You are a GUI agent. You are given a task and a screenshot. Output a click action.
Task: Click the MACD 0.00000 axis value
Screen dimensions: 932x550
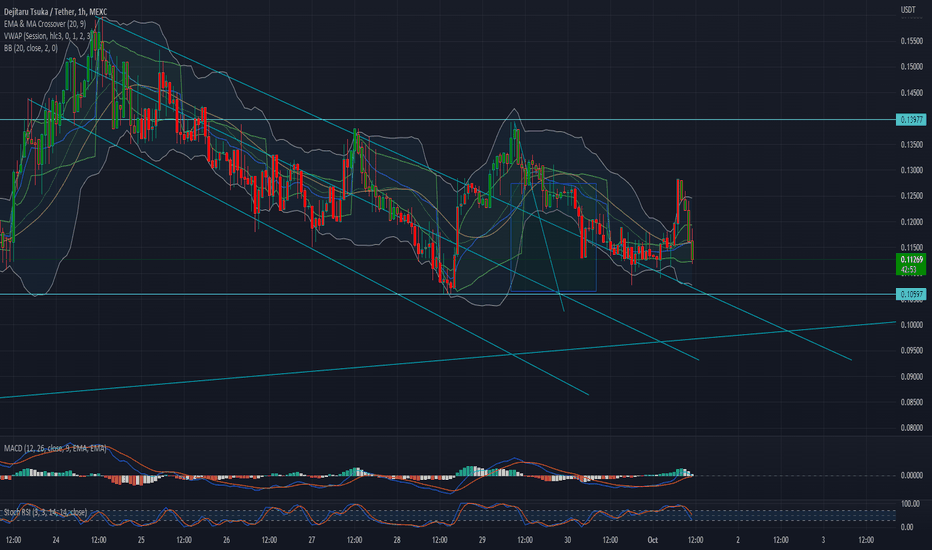click(x=911, y=475)
